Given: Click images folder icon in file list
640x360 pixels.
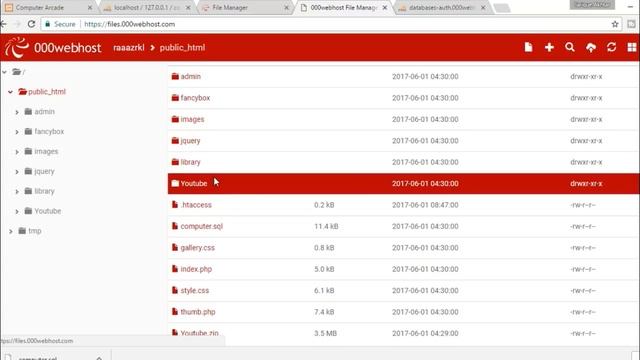Looking at the screenshot, I should [x=175, y=119].
